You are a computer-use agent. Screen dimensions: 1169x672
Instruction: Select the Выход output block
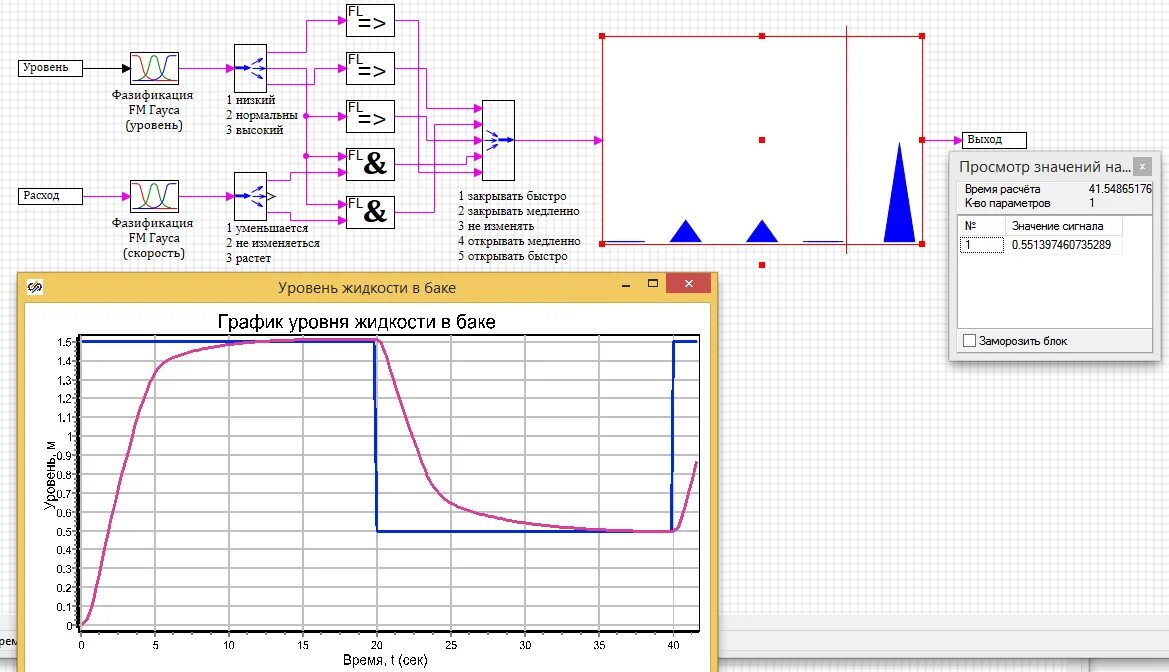coord(995,140)
